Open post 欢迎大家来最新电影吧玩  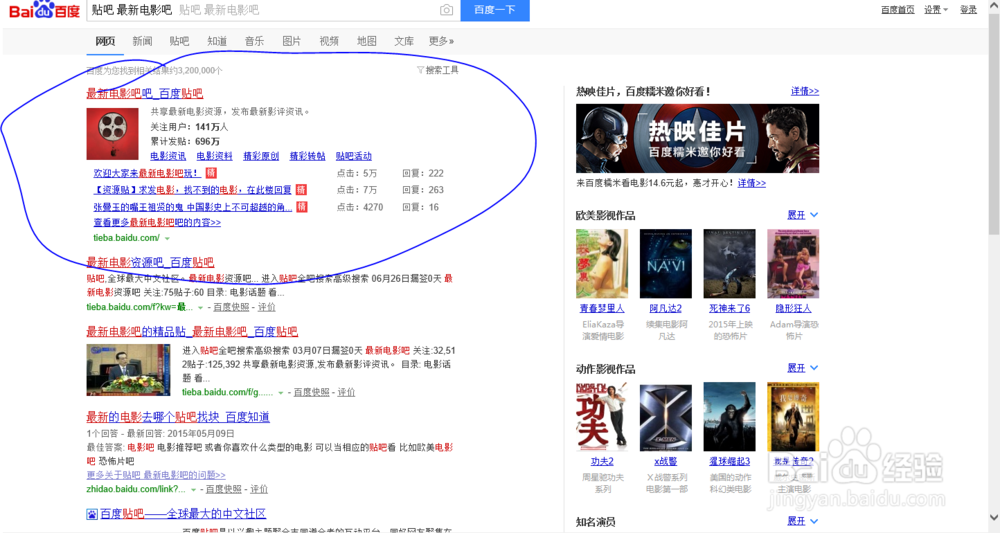coord(147,173)
